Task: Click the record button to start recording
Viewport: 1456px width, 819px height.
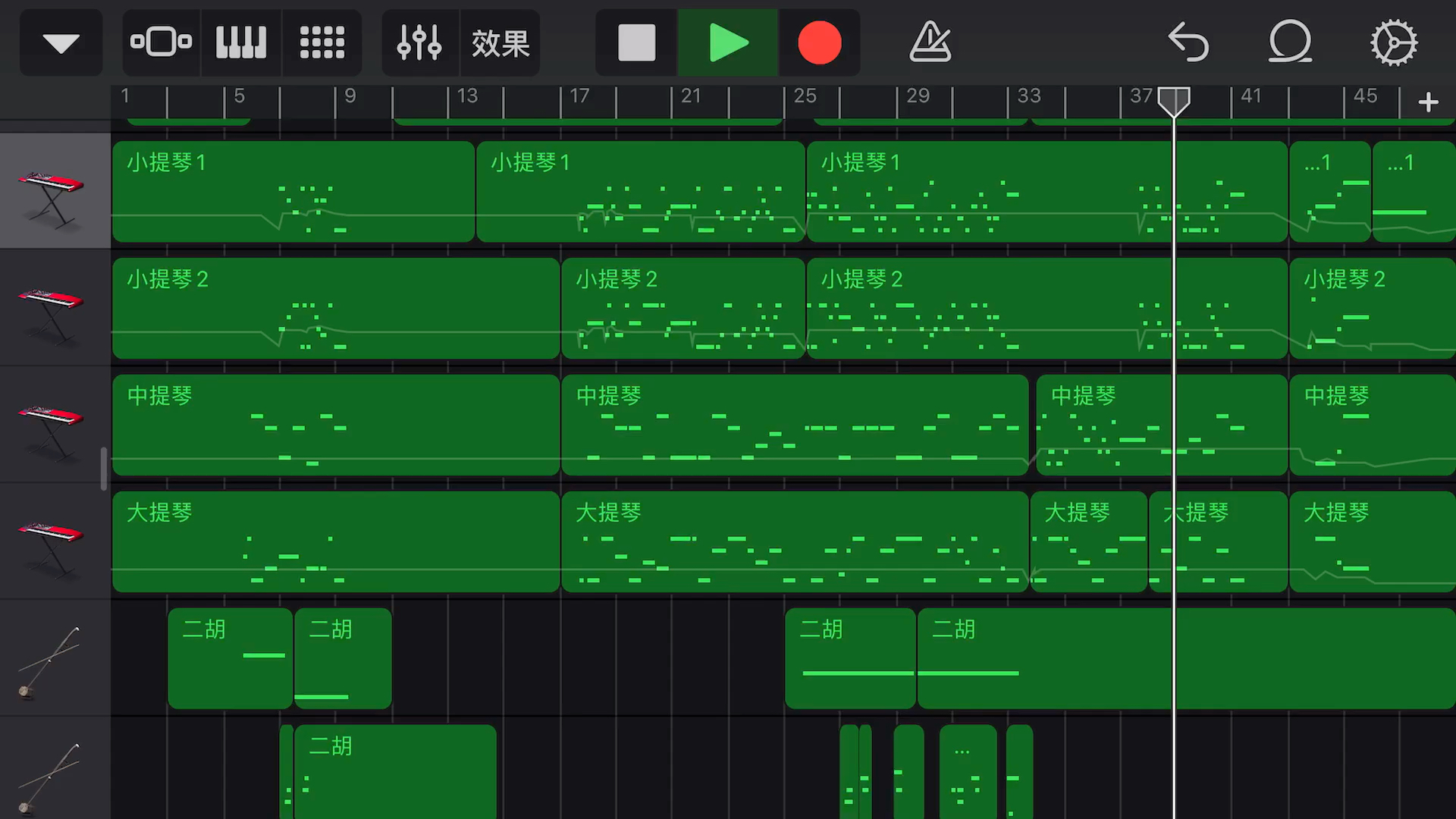Action: pos(819,42)
